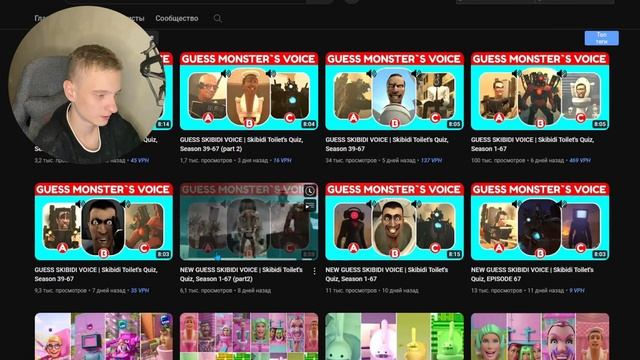Click the Watch later clock icon on hovered video
640x360 pixels.
(x=310, y=191)
